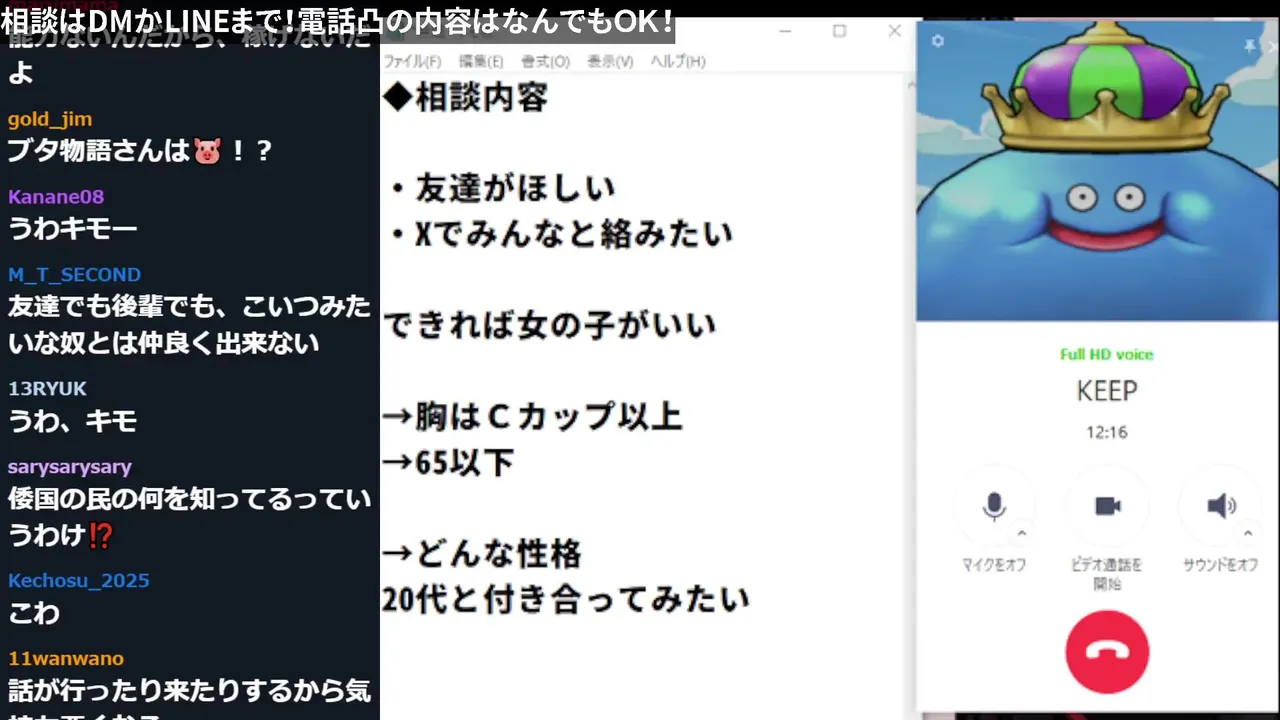Click the ・Xでみんなと絡みたい line
The height and width of the screenshot is (720, 1280).
pos(560,234)
